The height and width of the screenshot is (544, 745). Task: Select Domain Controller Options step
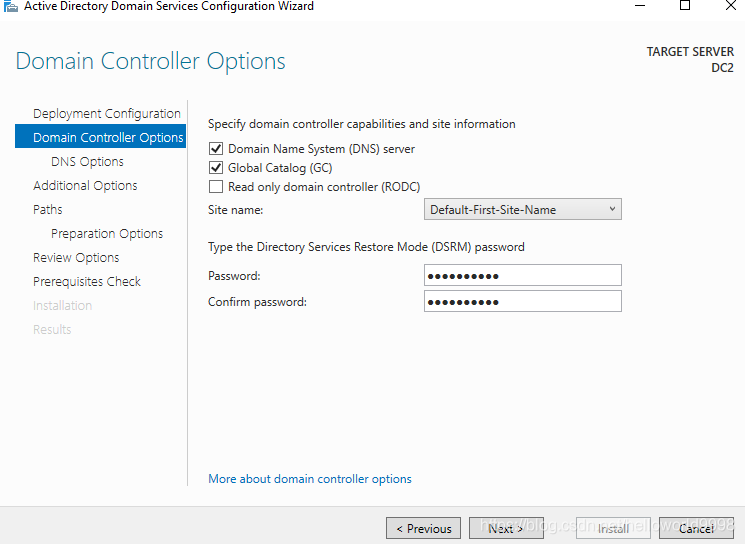click(x=100, y=136)
